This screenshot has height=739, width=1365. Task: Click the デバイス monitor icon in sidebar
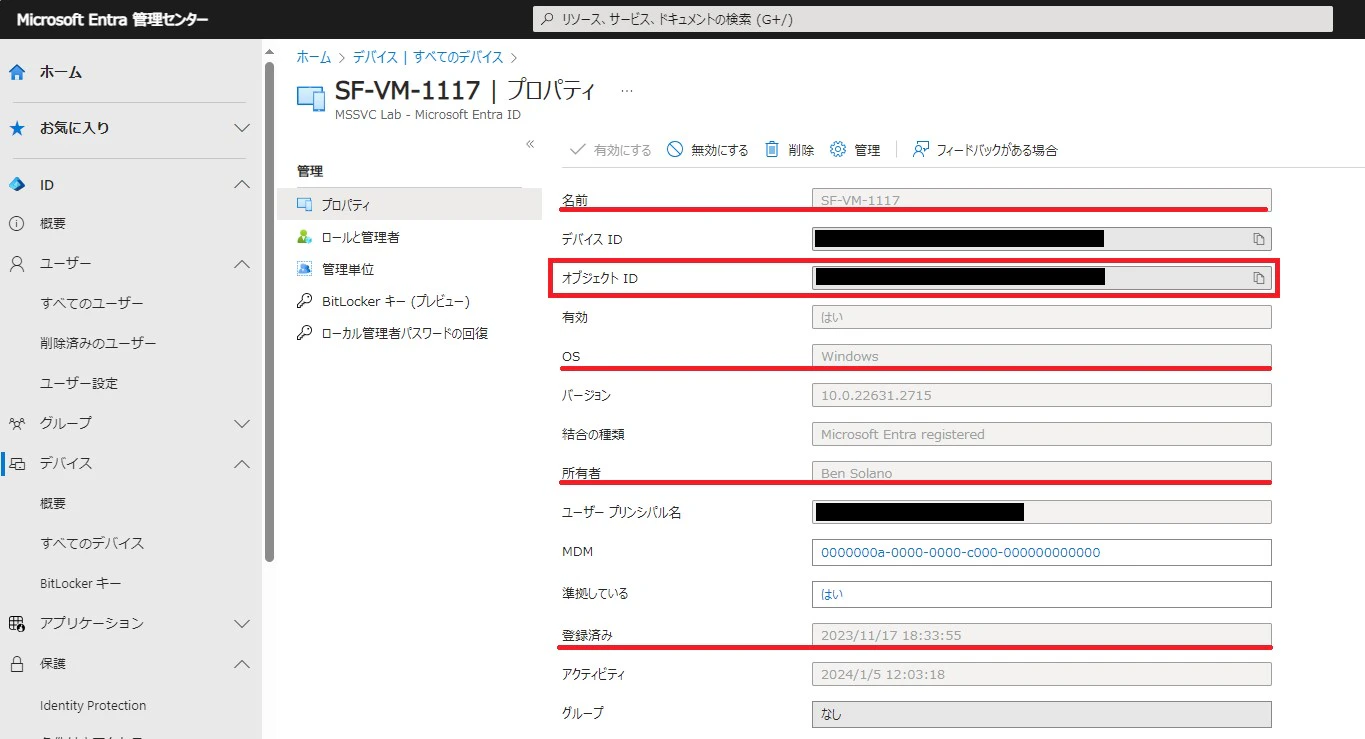[17, 464]
